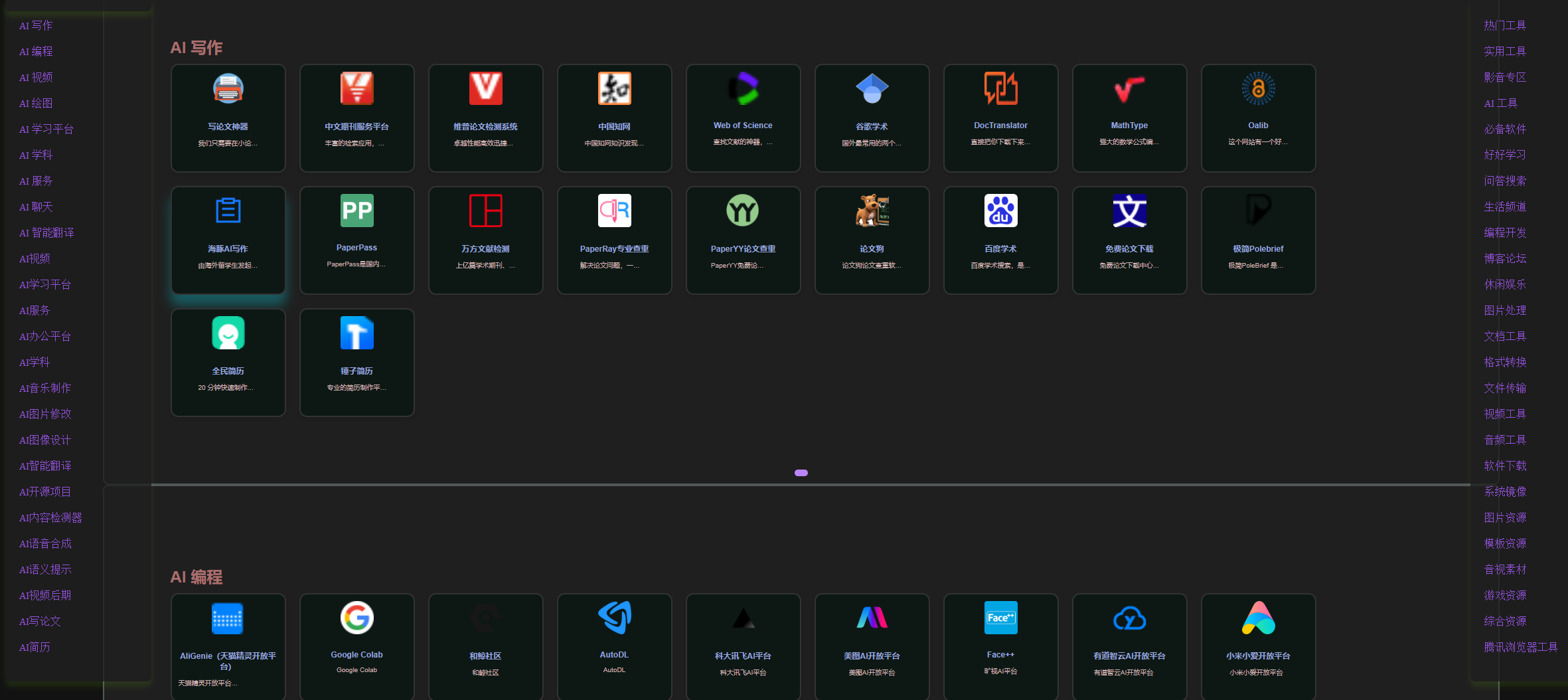
Task: Go to 图片处理 right sidebar link
Action: click(1505, 310)
